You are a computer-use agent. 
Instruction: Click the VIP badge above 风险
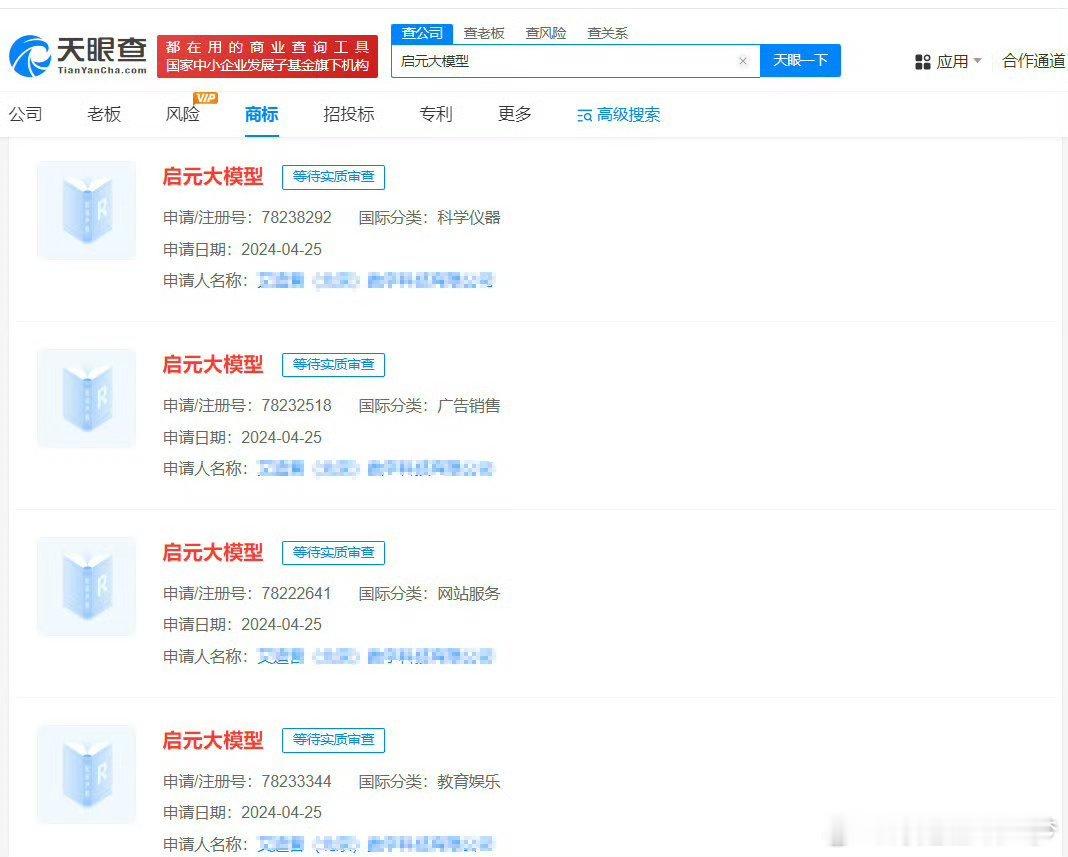[x=205, y=98]
